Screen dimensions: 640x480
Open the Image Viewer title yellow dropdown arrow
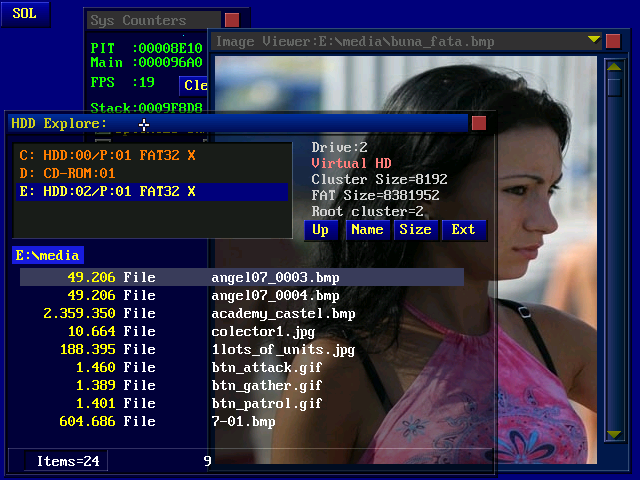[594, 40]
